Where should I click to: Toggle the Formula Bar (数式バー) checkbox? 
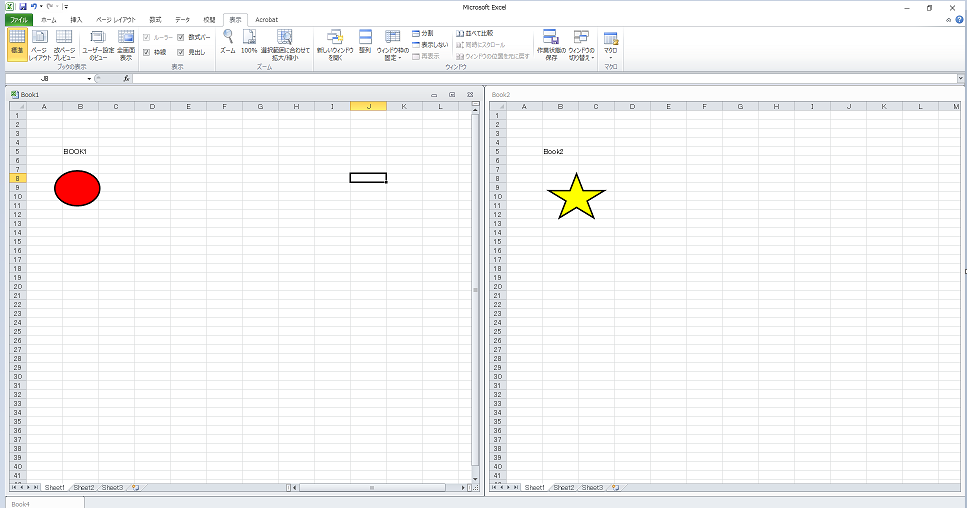click(181, 38)
